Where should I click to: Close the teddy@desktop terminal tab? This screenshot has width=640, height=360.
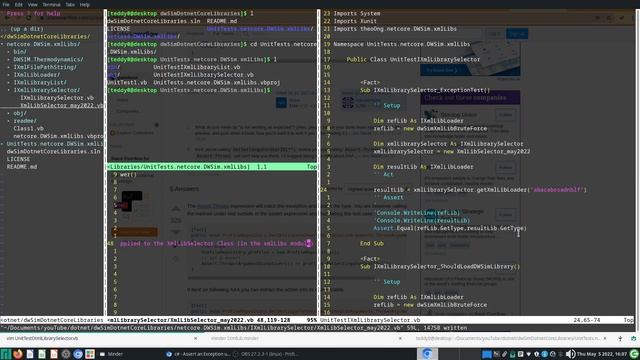605,338
